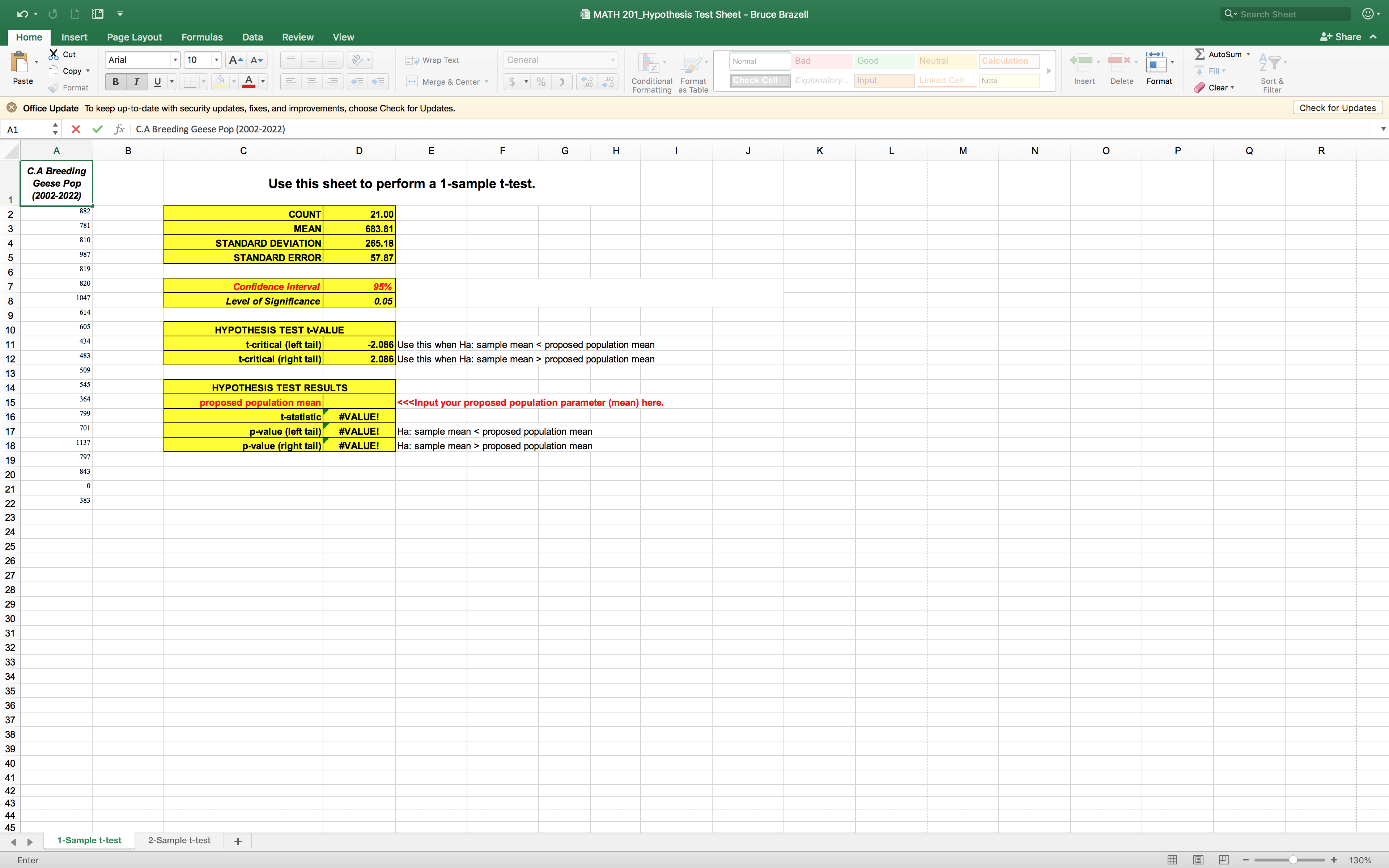Click the Check for Updates button
Viewport: 1389px width, 868px height.
click(x=1337, y=108)
